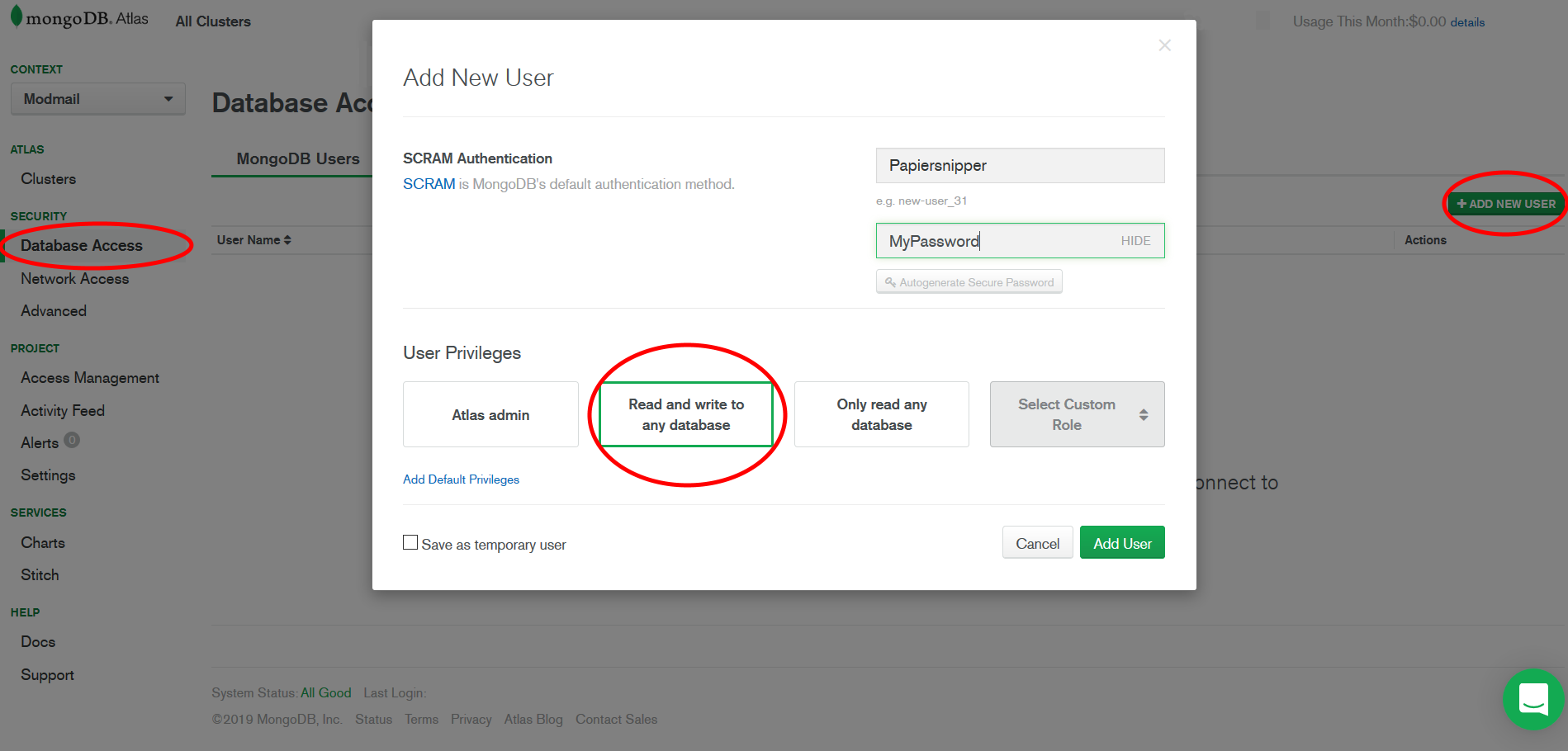Viewport: 1568px width, 751px height.
Task: Open the Modmail context dropdown
Action: [x=97, y=98]
